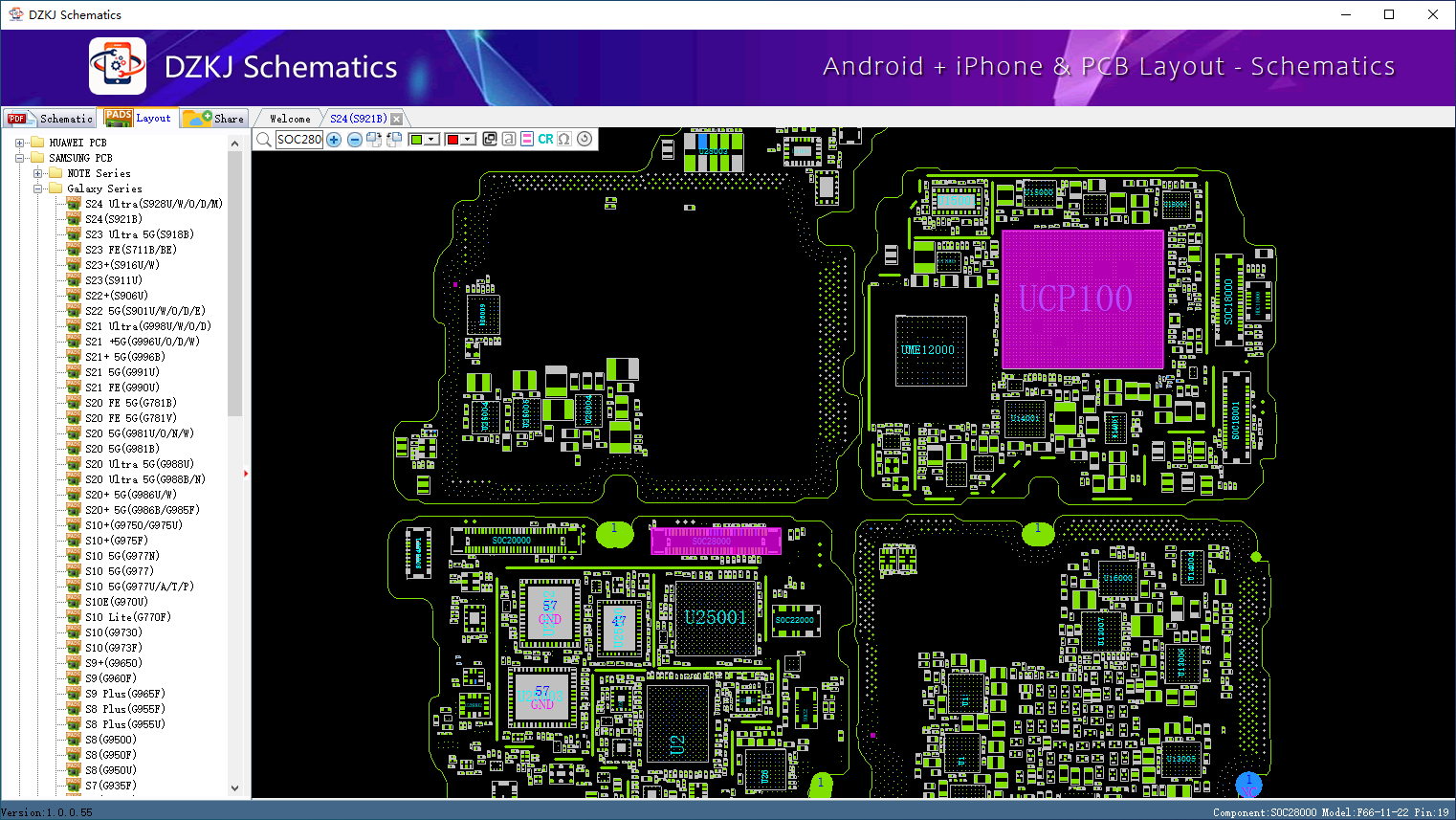Open the green color dropdown arrow
1456x820 pixels.
(x=432, y=140)
